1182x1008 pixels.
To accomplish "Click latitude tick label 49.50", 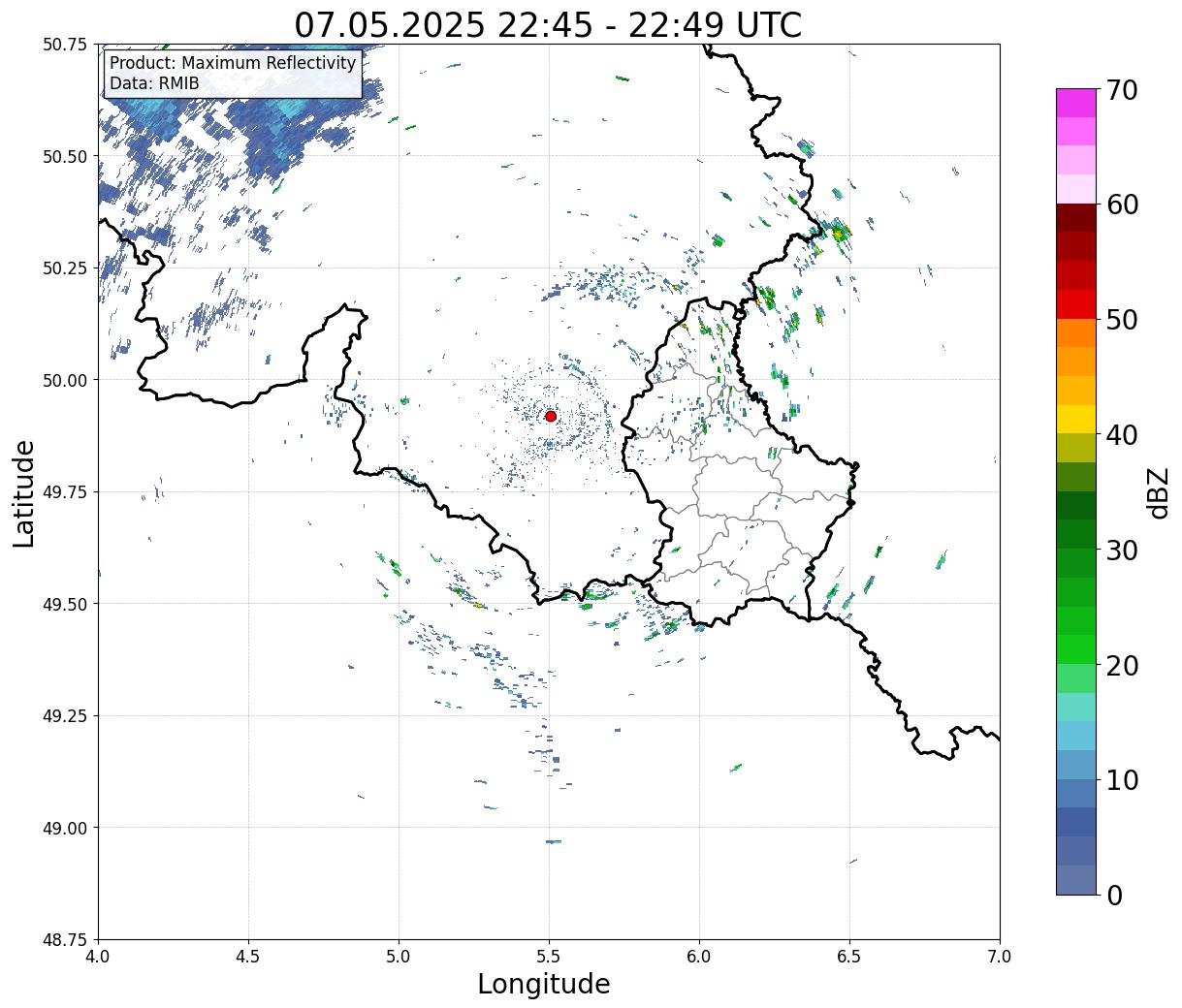I will (x=65, y=604).
